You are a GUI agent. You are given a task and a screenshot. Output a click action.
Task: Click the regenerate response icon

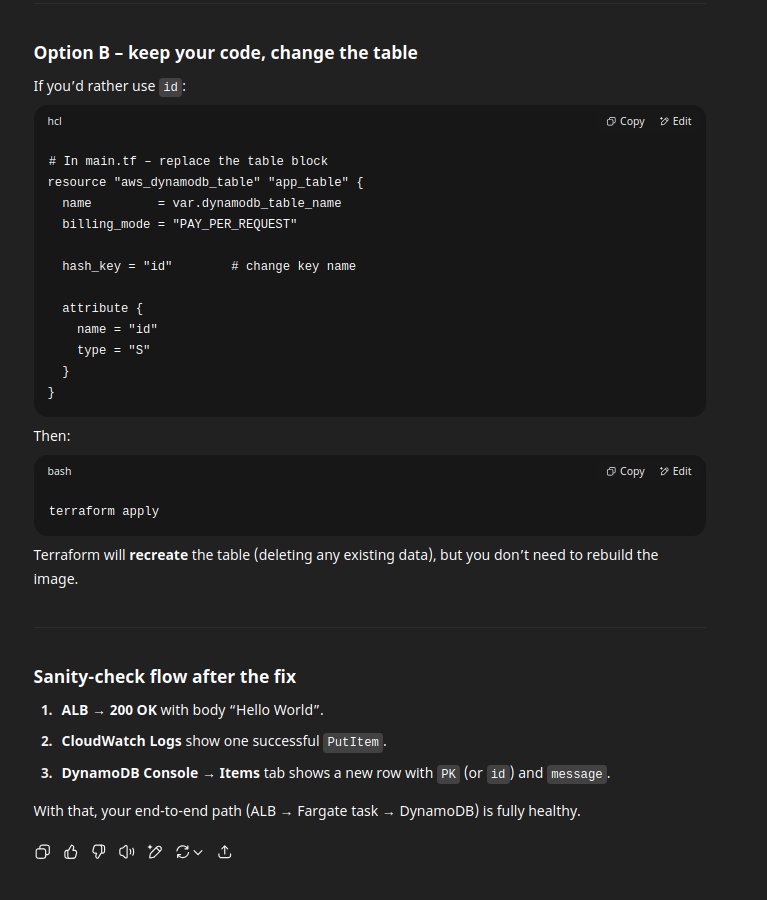click(183, 852)
